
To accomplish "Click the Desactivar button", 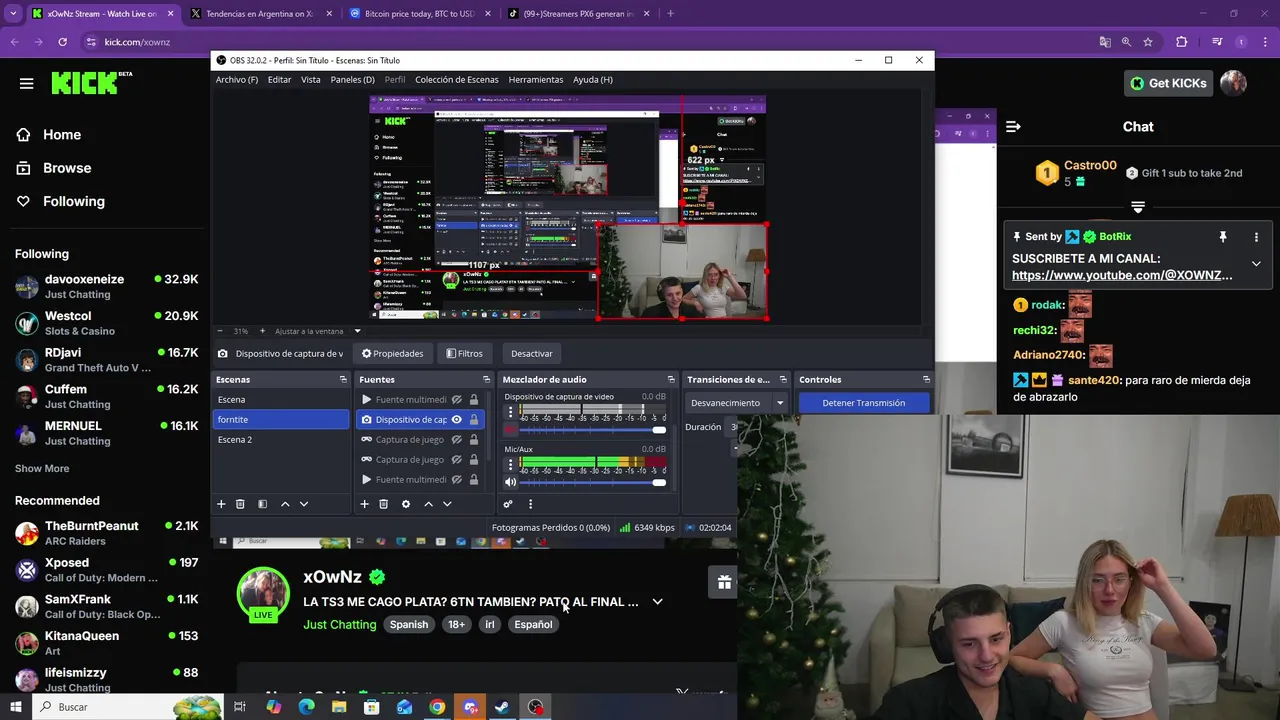I will click(531, 353).
